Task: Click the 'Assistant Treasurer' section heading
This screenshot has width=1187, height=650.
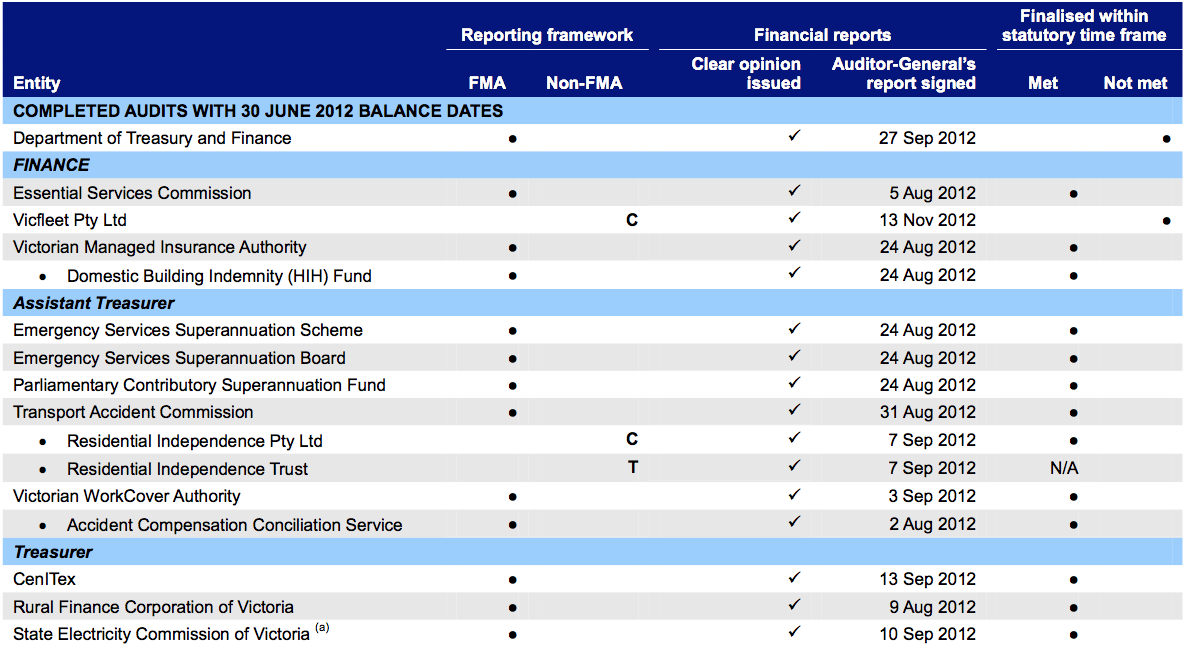Action: 94,303
